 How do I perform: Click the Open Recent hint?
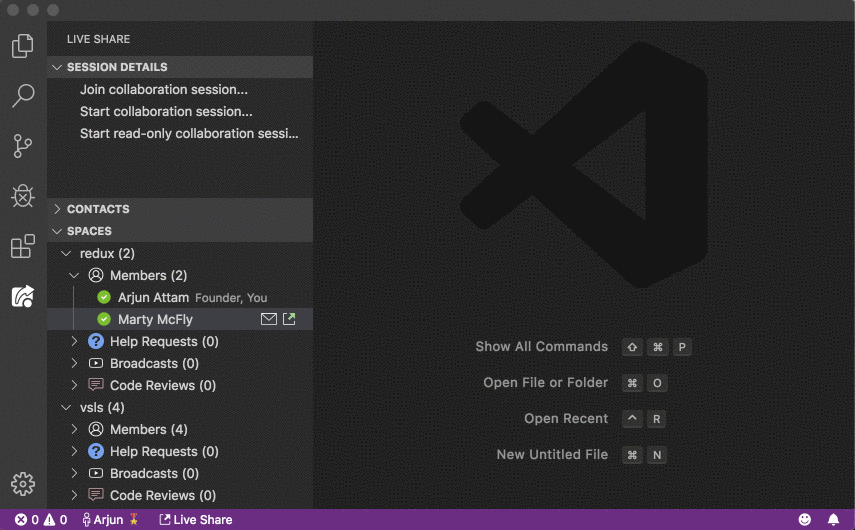(x=566, y=419)
